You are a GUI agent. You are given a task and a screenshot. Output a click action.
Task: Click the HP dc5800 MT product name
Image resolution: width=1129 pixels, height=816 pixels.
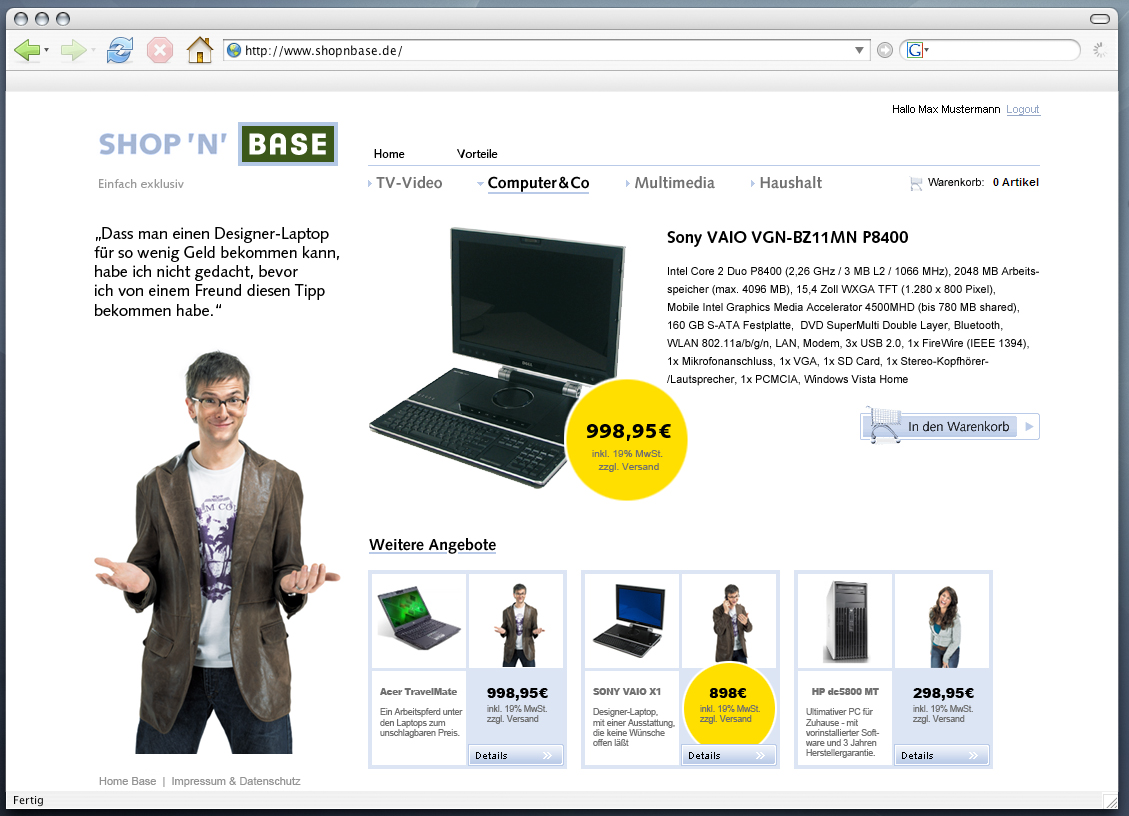[x=845, y=691]
